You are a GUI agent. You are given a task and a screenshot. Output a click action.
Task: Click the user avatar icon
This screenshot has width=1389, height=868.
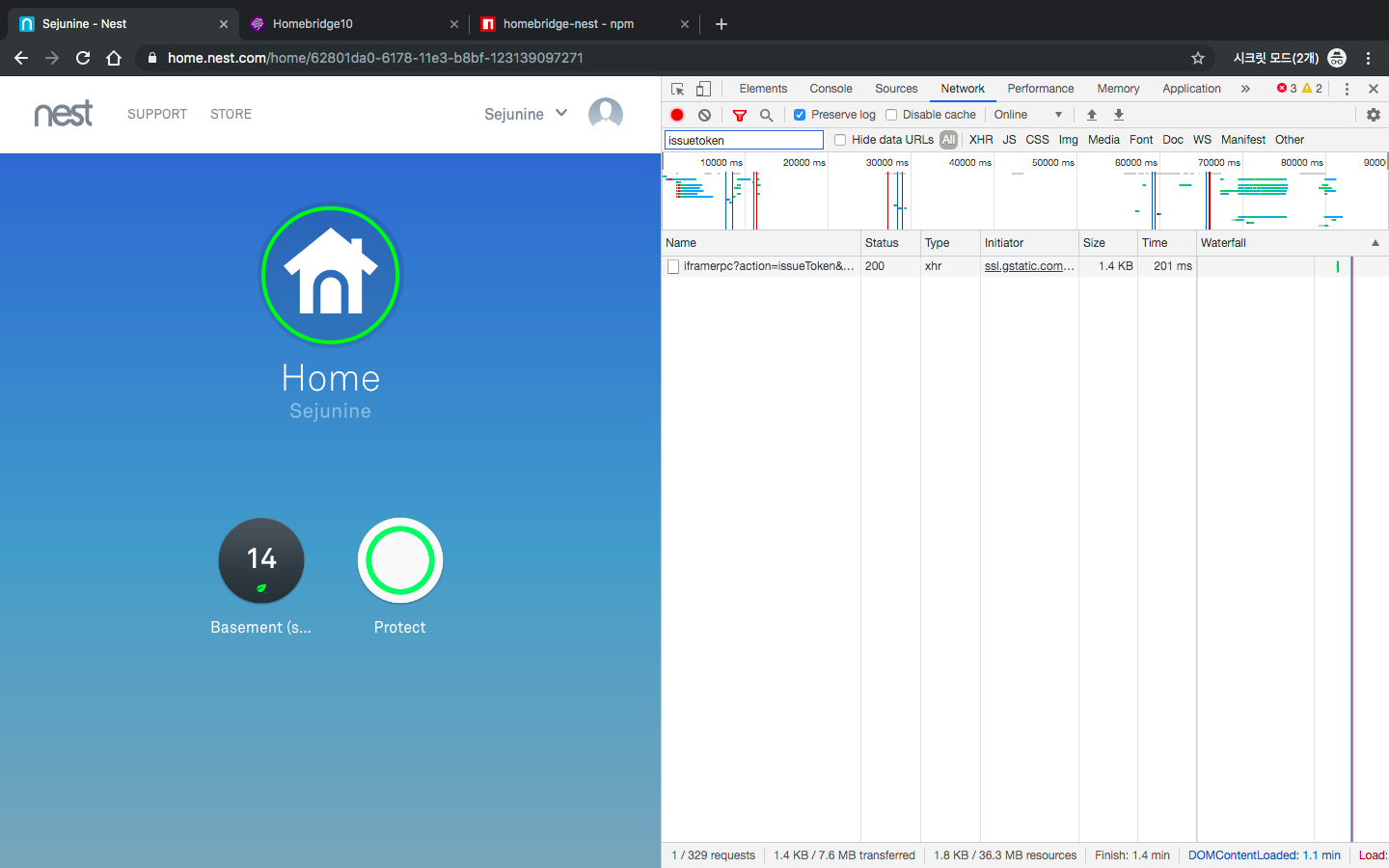pos(606,114)
